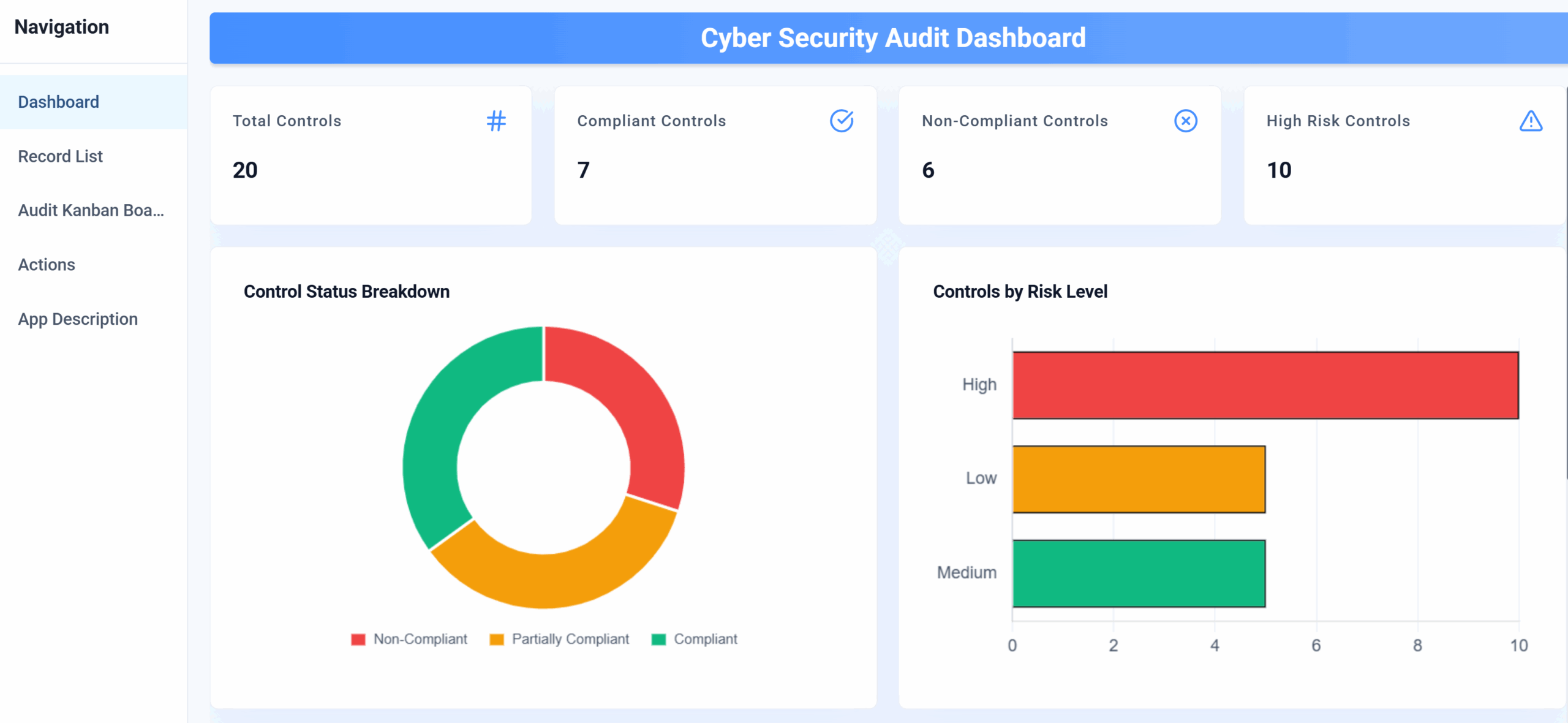The image size is (1568, 723).
Task: Click the red High risk bar
Action: coord(1265,385)
